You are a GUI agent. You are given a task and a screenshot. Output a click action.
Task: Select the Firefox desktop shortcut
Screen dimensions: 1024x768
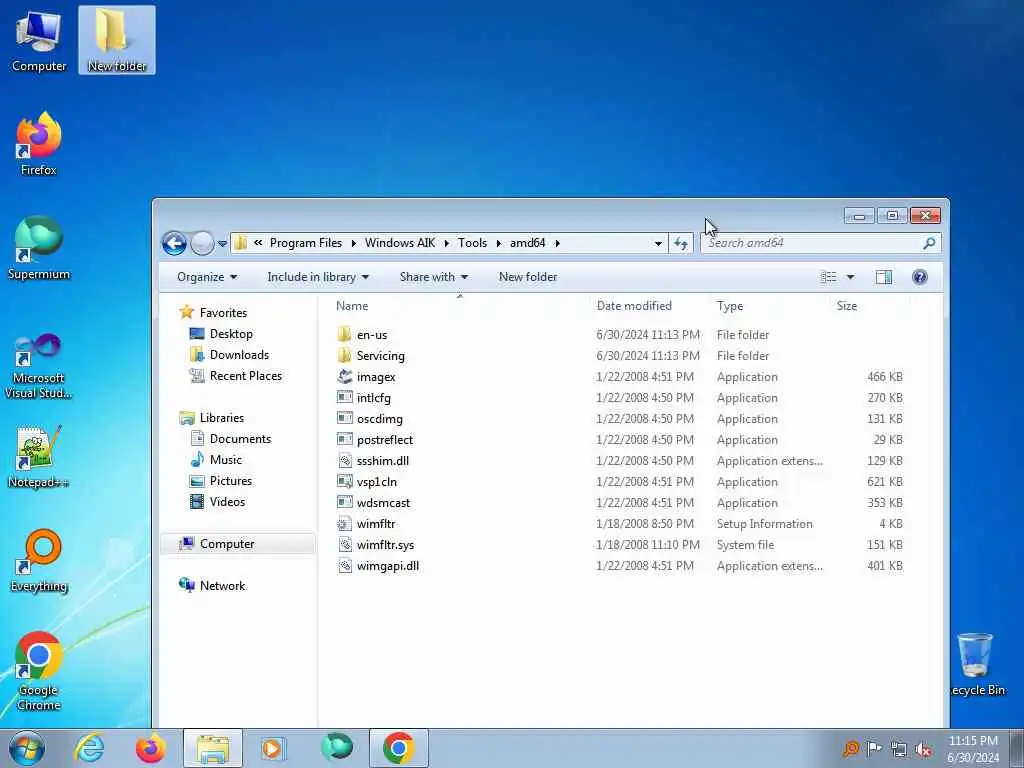point(39,144)
